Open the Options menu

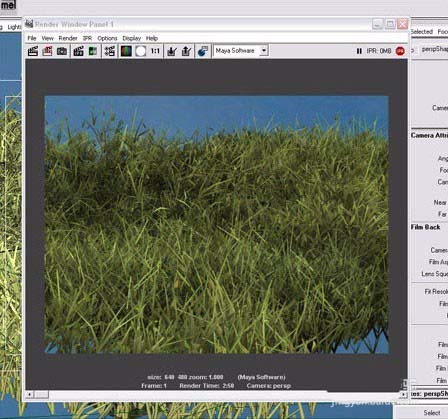pos(107,38)
